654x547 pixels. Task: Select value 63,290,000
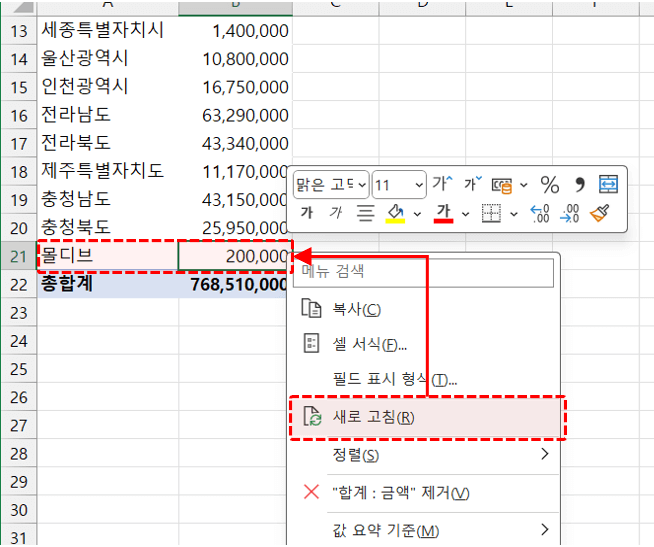(235, 115)
